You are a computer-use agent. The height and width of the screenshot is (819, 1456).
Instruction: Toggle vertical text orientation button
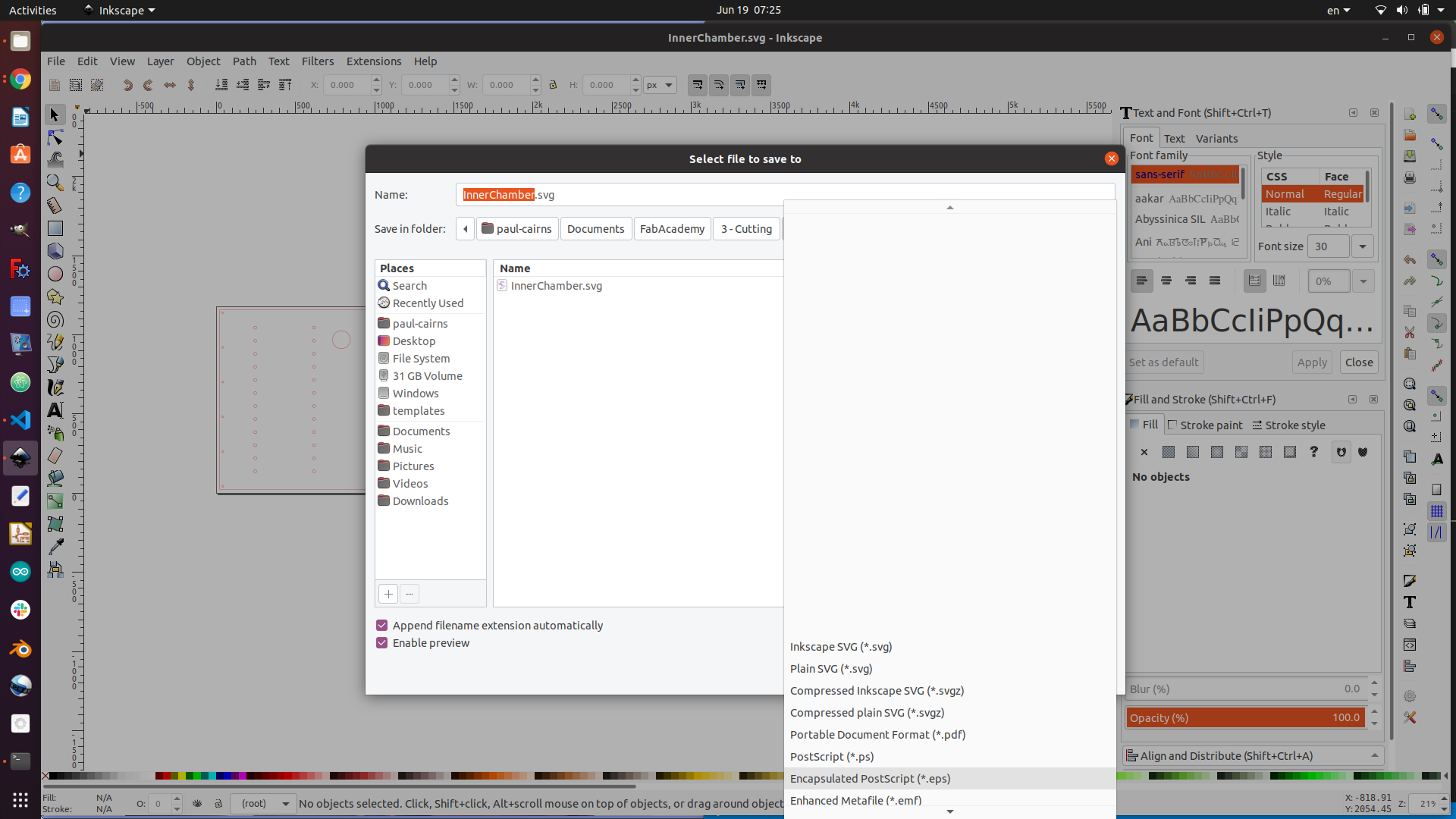[x=1279, y=281]
